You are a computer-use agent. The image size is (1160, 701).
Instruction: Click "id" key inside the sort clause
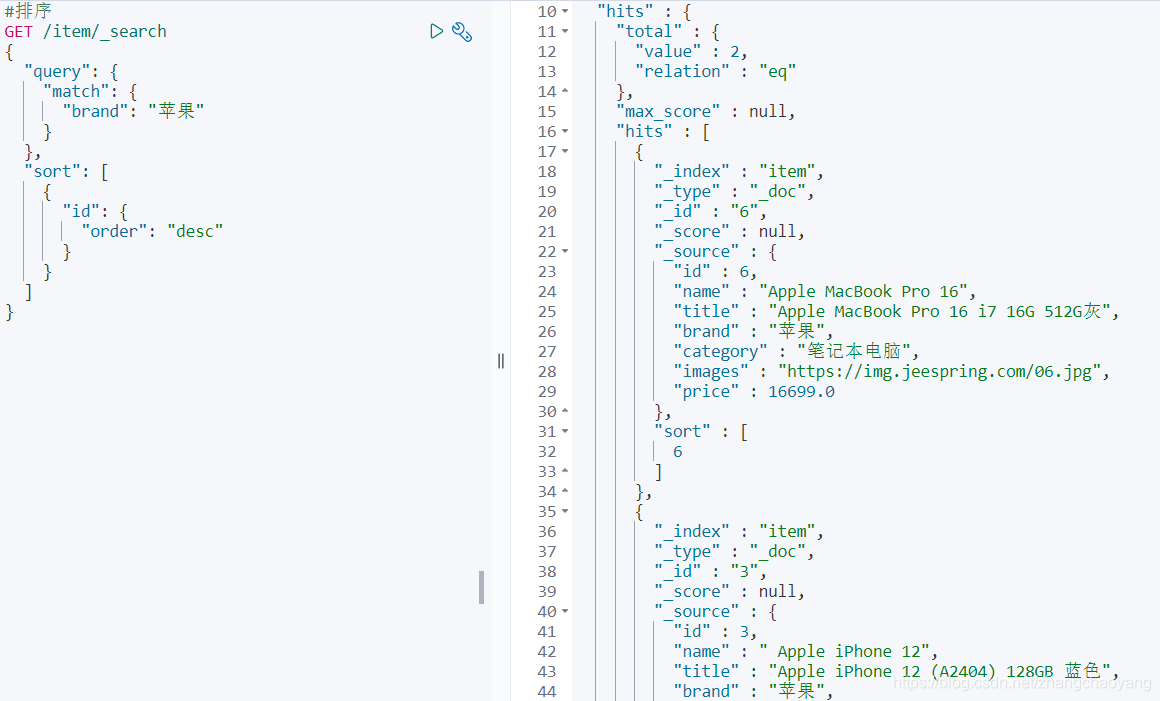[81, 211]
